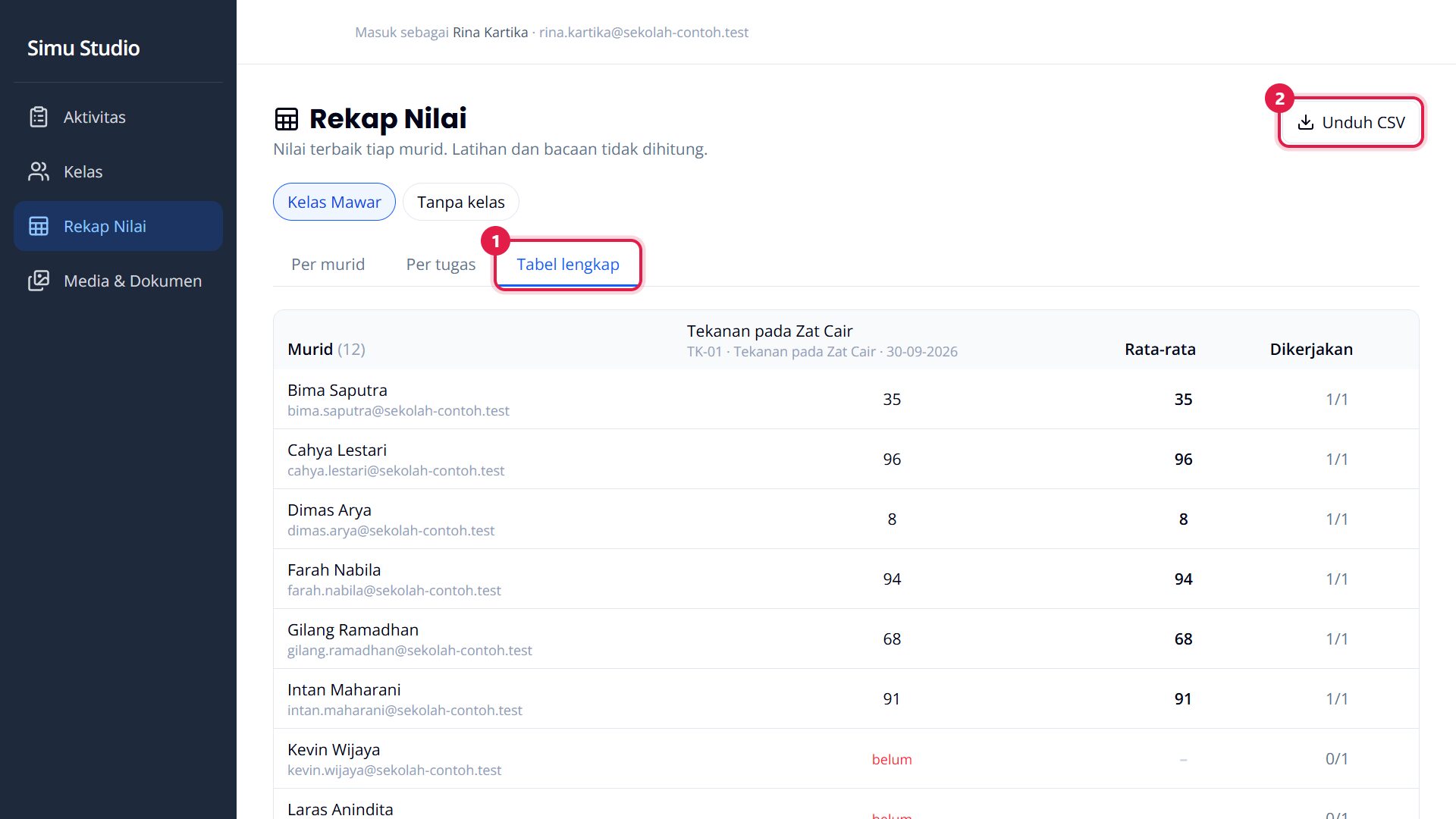Click the TK-01 assignment subtitle text

(x=822, y=351)
